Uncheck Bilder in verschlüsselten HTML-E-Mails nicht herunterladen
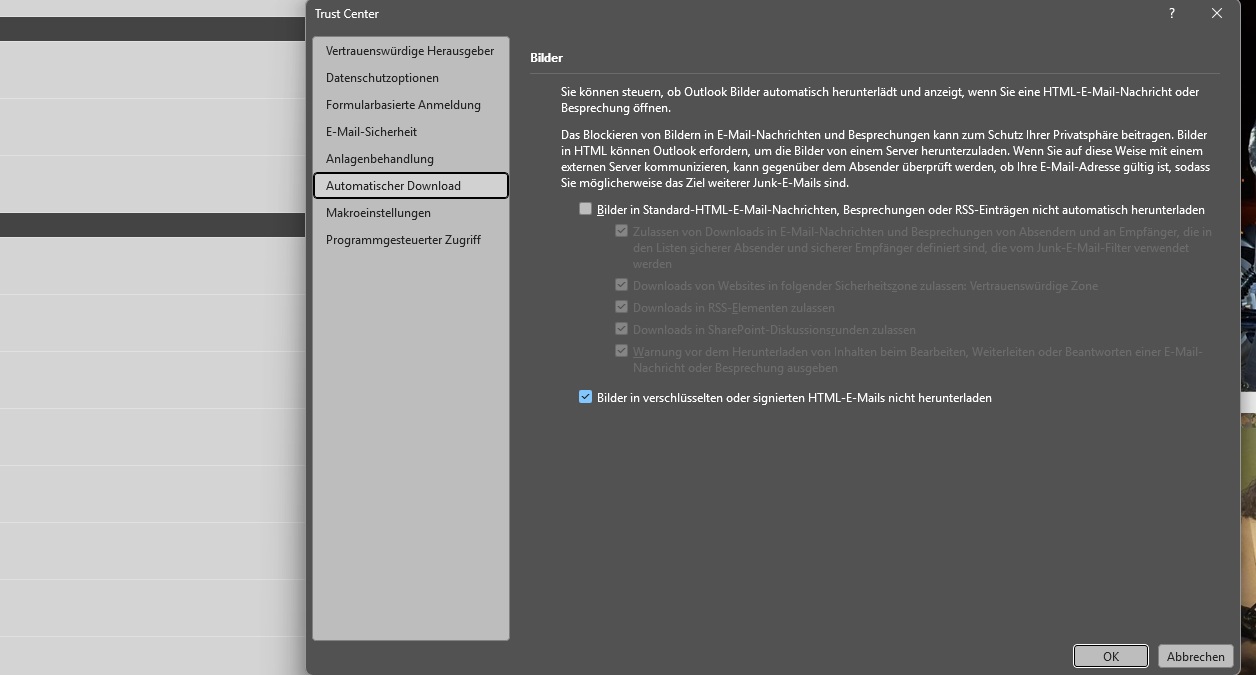The image size is (1256, 675). tap(586, 397)
